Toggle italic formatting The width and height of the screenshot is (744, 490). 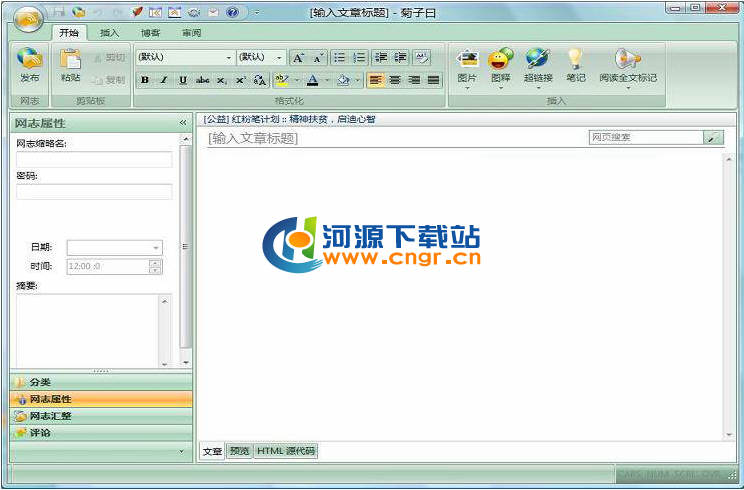164,80
